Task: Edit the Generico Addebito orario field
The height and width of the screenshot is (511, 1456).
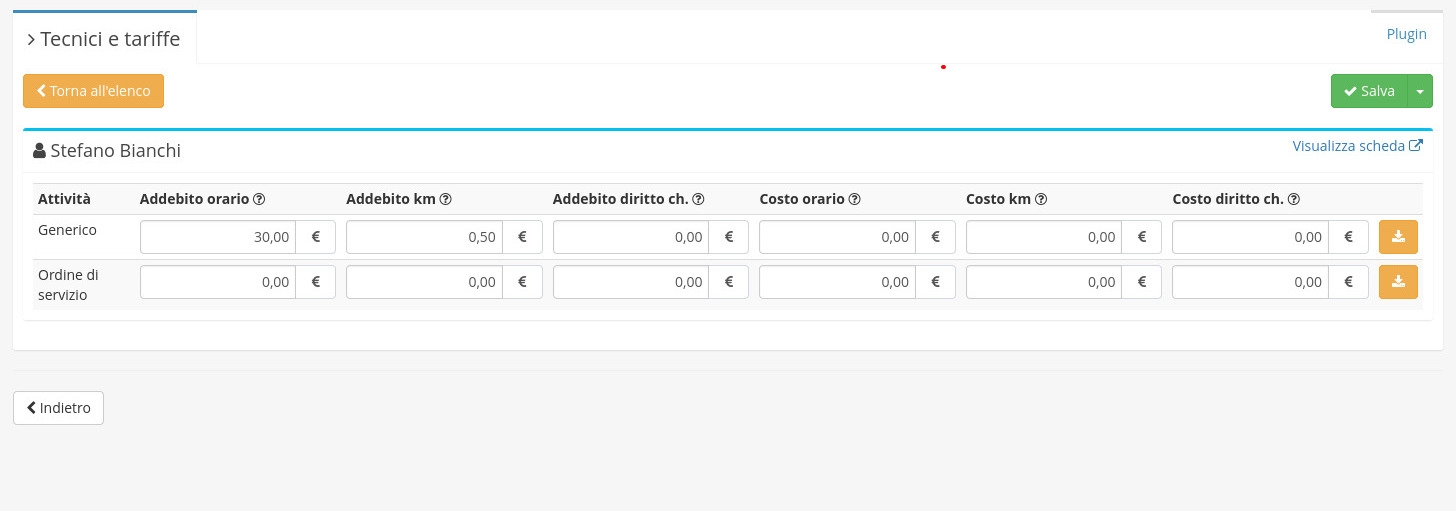Action: coord(218,237)
